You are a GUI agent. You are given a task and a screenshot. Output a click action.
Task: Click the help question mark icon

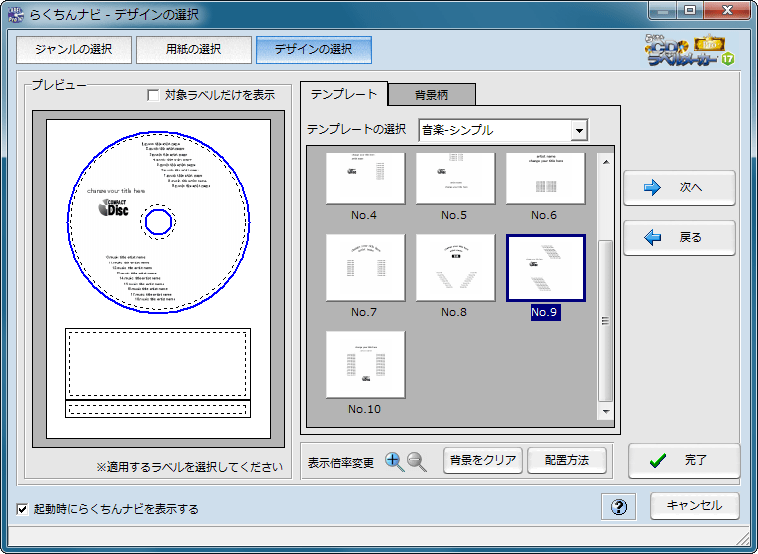pos(619,507)
